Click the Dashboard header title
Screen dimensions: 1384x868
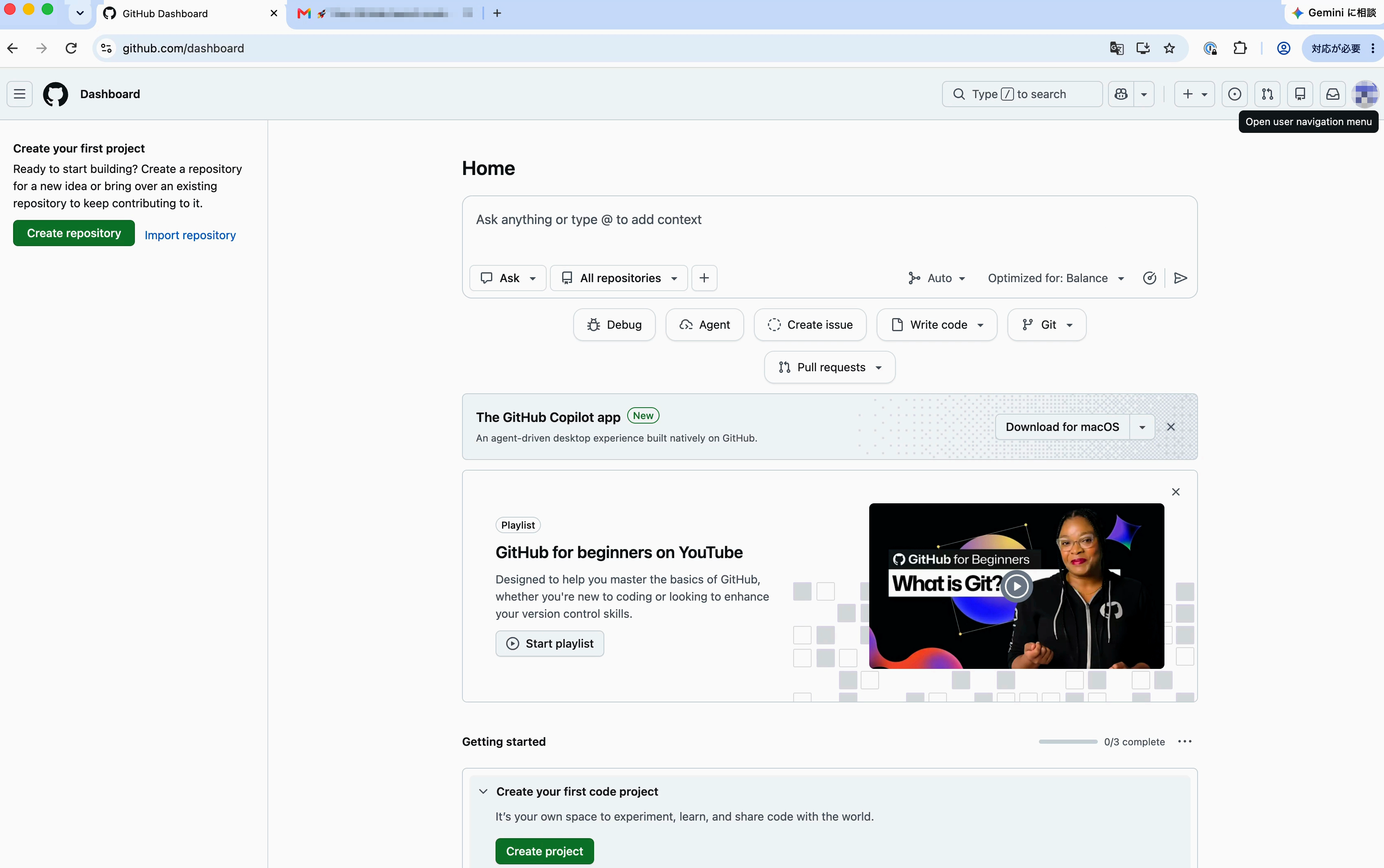point(110,94)
